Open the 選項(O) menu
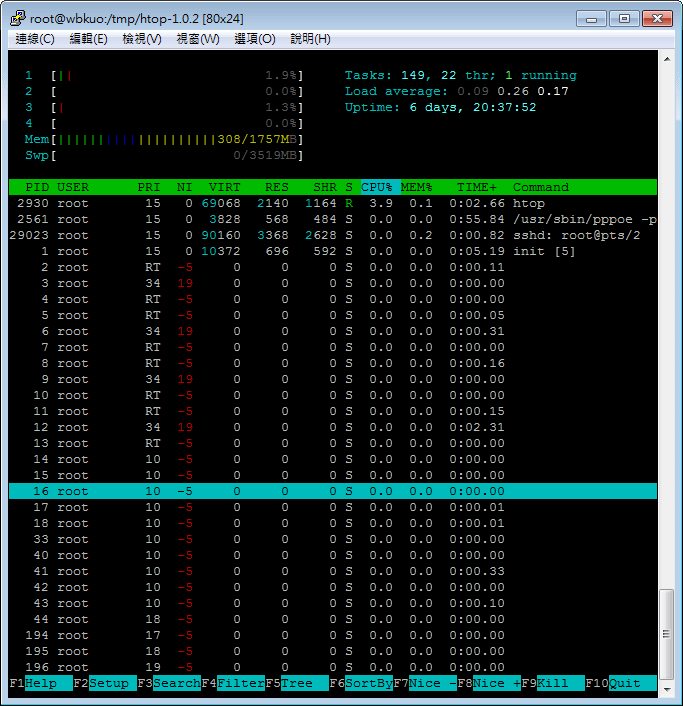 coord(254,39)
